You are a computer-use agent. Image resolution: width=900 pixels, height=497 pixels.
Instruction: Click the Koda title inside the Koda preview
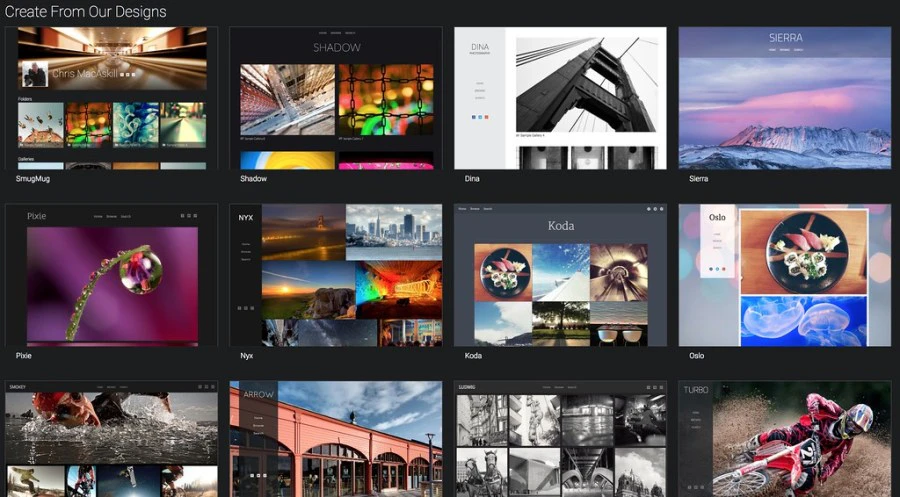pyautogui.click(x=561, y=226)
